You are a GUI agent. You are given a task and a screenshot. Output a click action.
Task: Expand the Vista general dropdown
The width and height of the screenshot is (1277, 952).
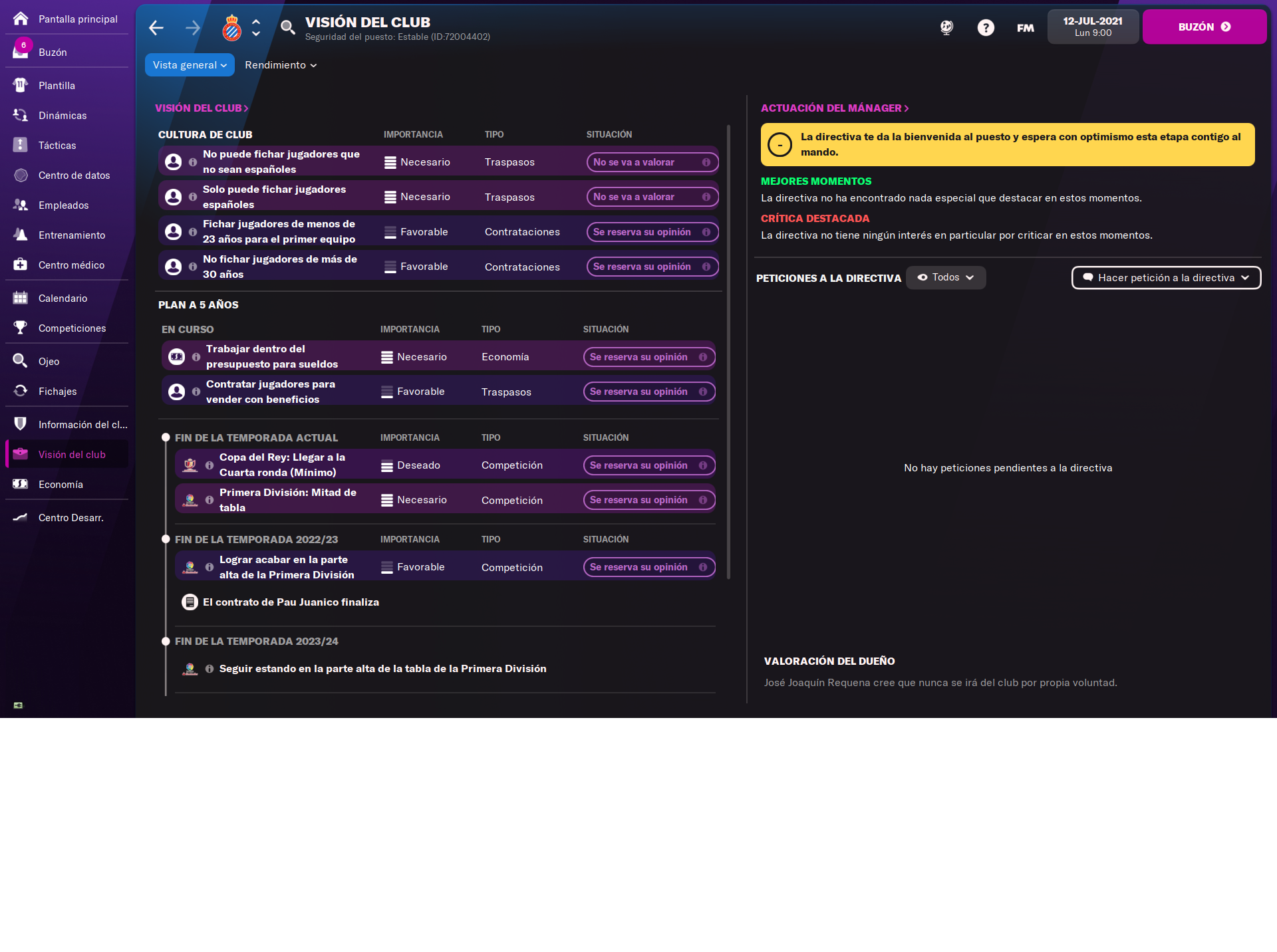pos(190,64)
